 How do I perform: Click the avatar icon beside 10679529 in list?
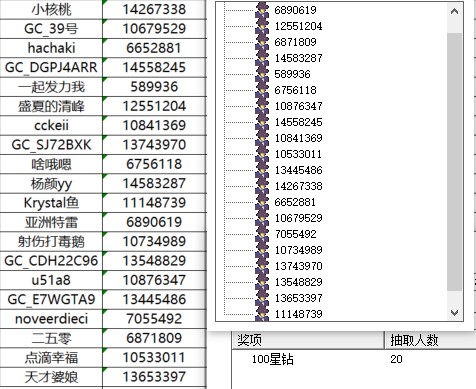(262, 218)
